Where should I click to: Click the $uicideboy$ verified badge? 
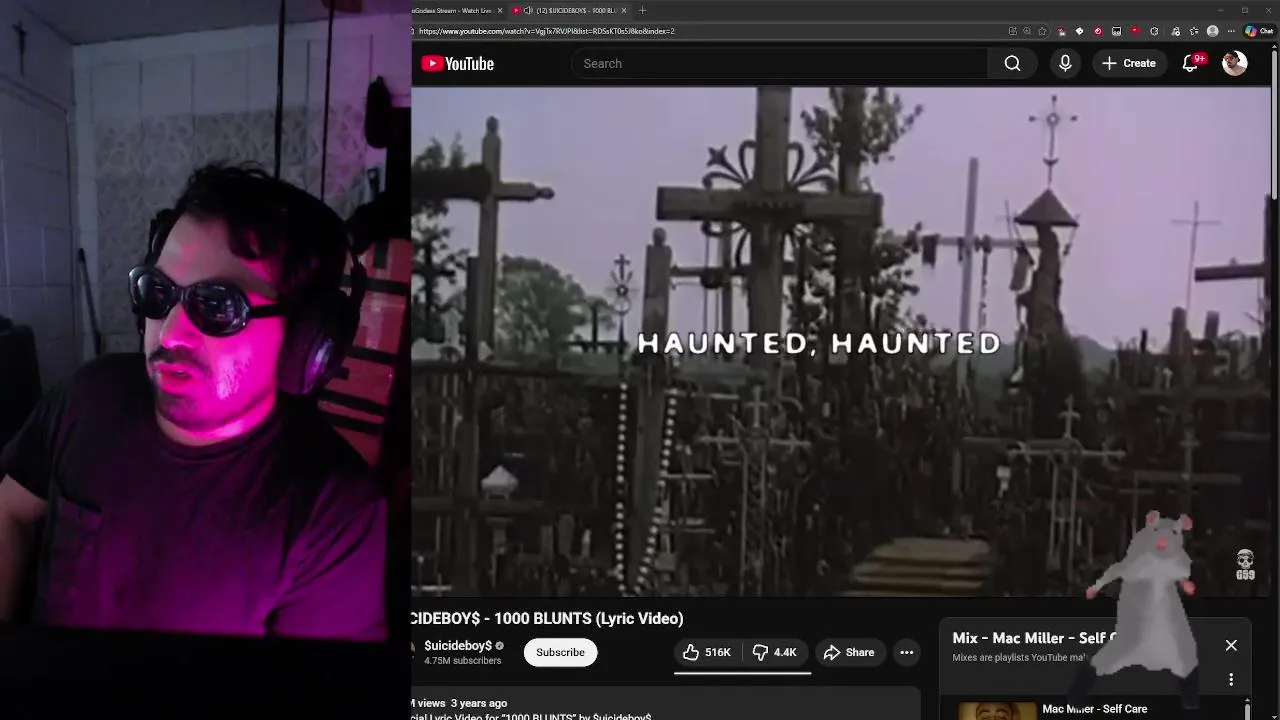(500, 646)
